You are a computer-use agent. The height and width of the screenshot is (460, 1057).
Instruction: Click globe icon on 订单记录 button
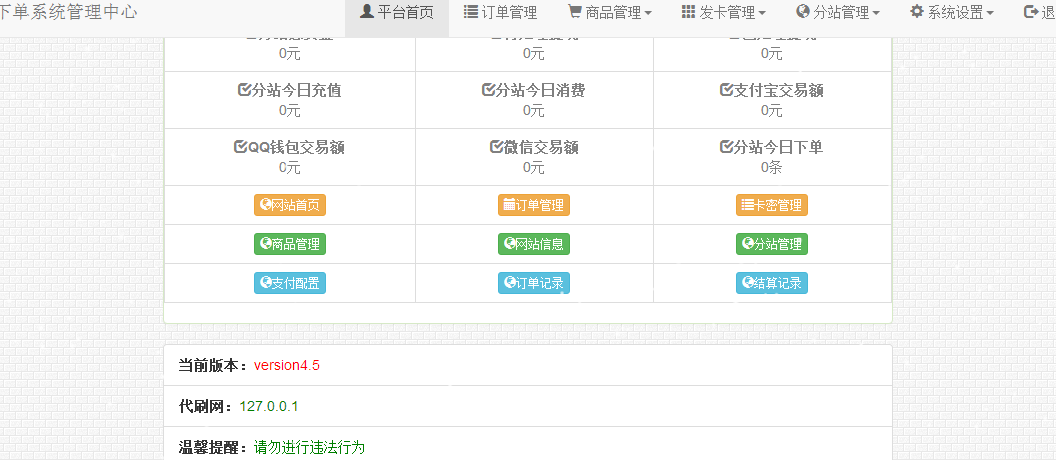pos(509,283)
